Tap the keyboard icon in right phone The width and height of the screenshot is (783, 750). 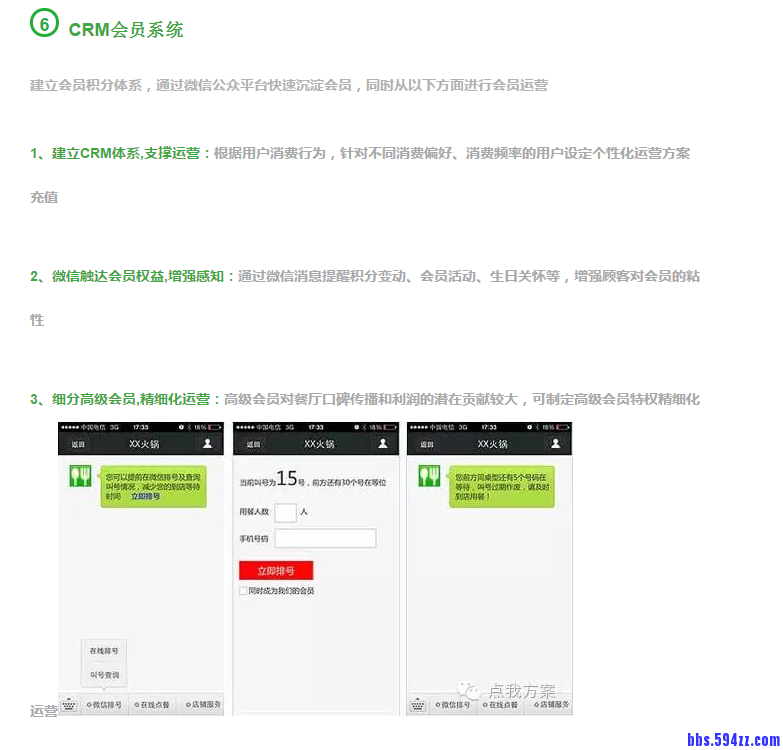tap(419, 704)
